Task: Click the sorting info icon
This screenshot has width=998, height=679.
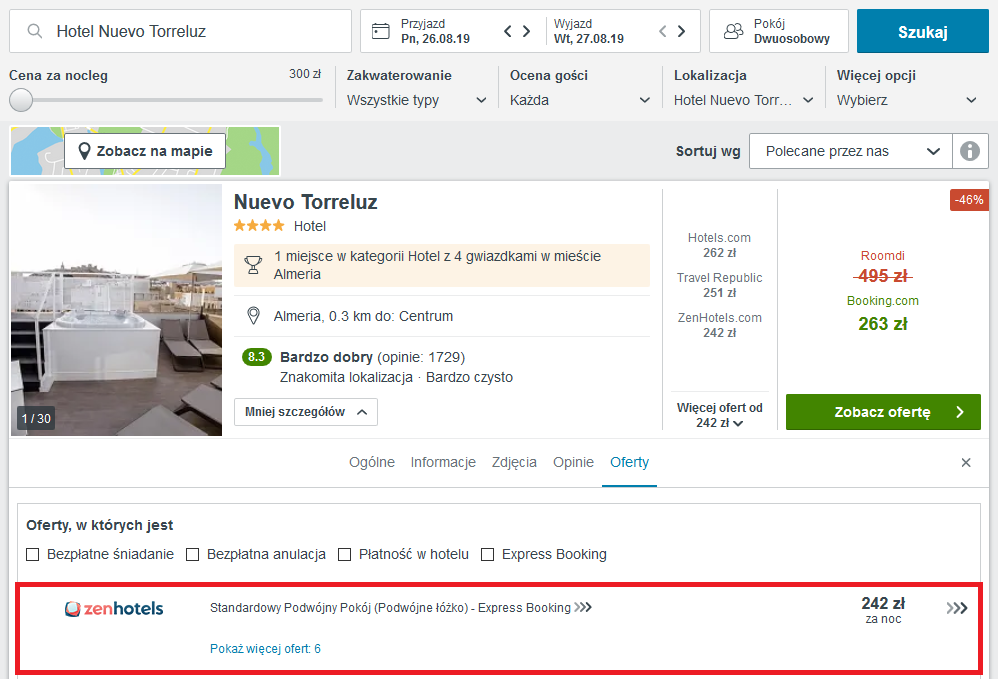Action: 970,151
